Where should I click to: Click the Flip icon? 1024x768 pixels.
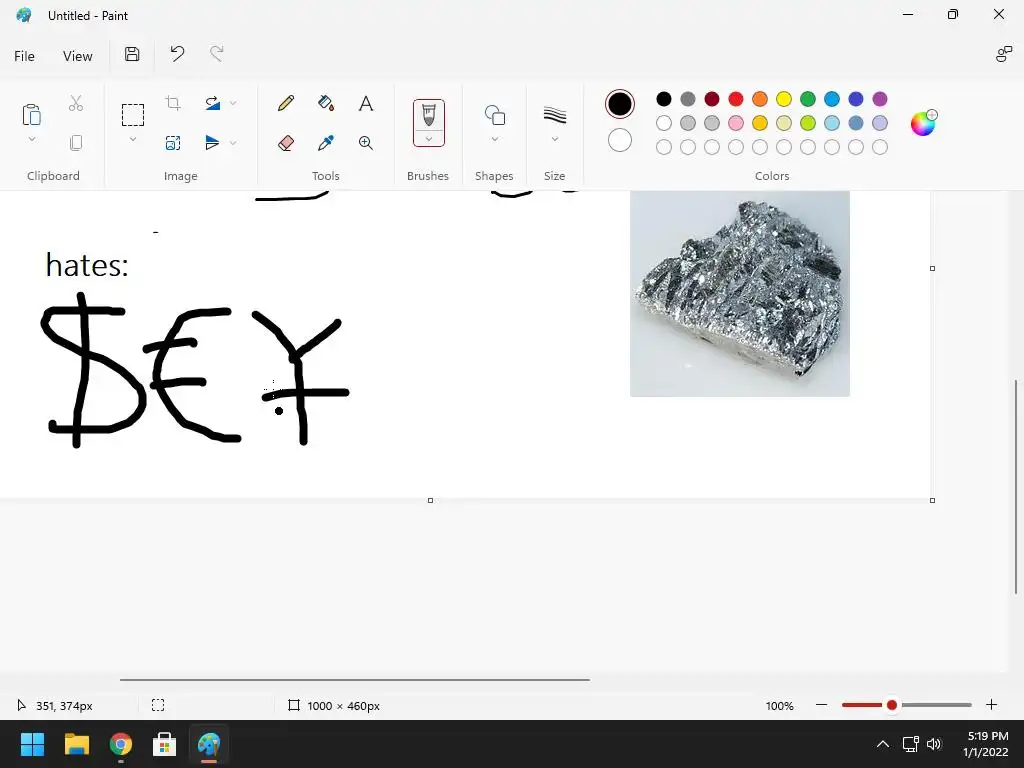pos(212,142)
